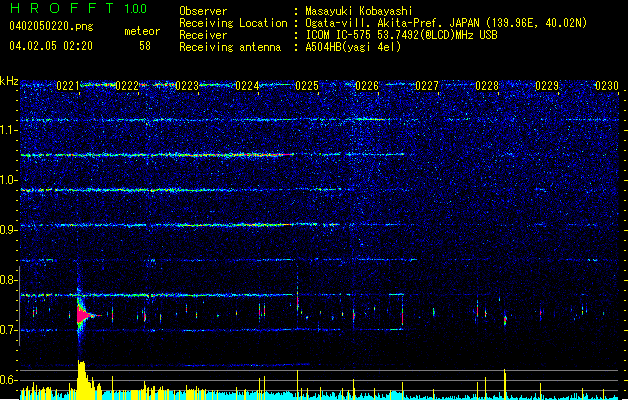Click the 0227 time marker
Image resolution: width=629 pixels, height=400 pixels.
427,86
